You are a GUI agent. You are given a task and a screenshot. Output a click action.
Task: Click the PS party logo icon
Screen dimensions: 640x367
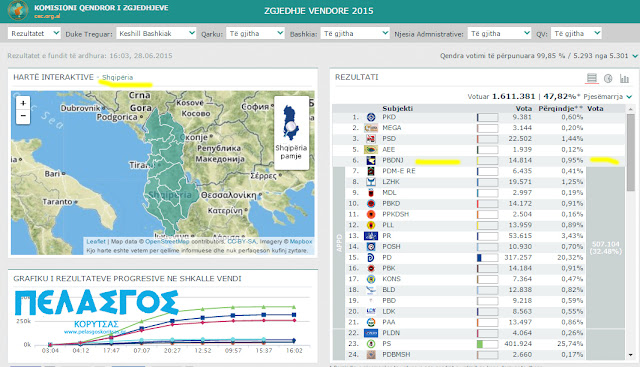tap(371, 344)
